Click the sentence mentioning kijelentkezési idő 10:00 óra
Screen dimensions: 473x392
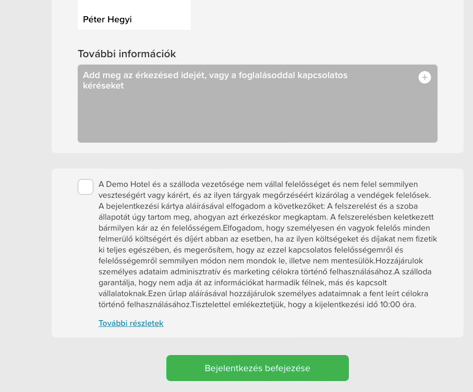coord(303,304)
